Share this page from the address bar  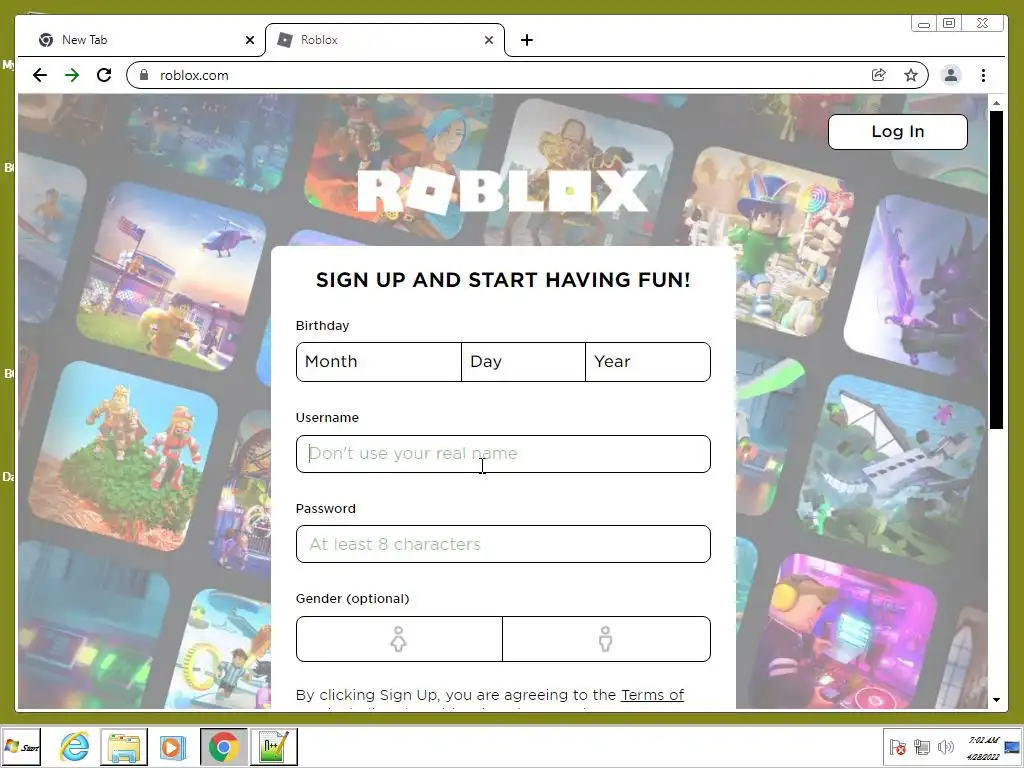point(878,75)
